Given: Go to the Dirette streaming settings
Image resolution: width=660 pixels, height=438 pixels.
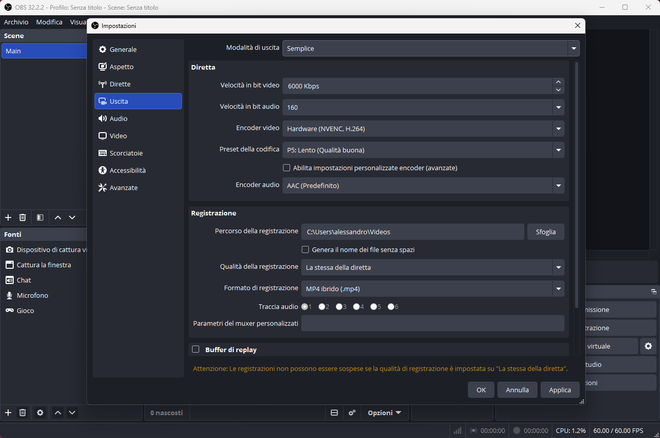Looking at the screenshot, I should [x=138, y=84].
